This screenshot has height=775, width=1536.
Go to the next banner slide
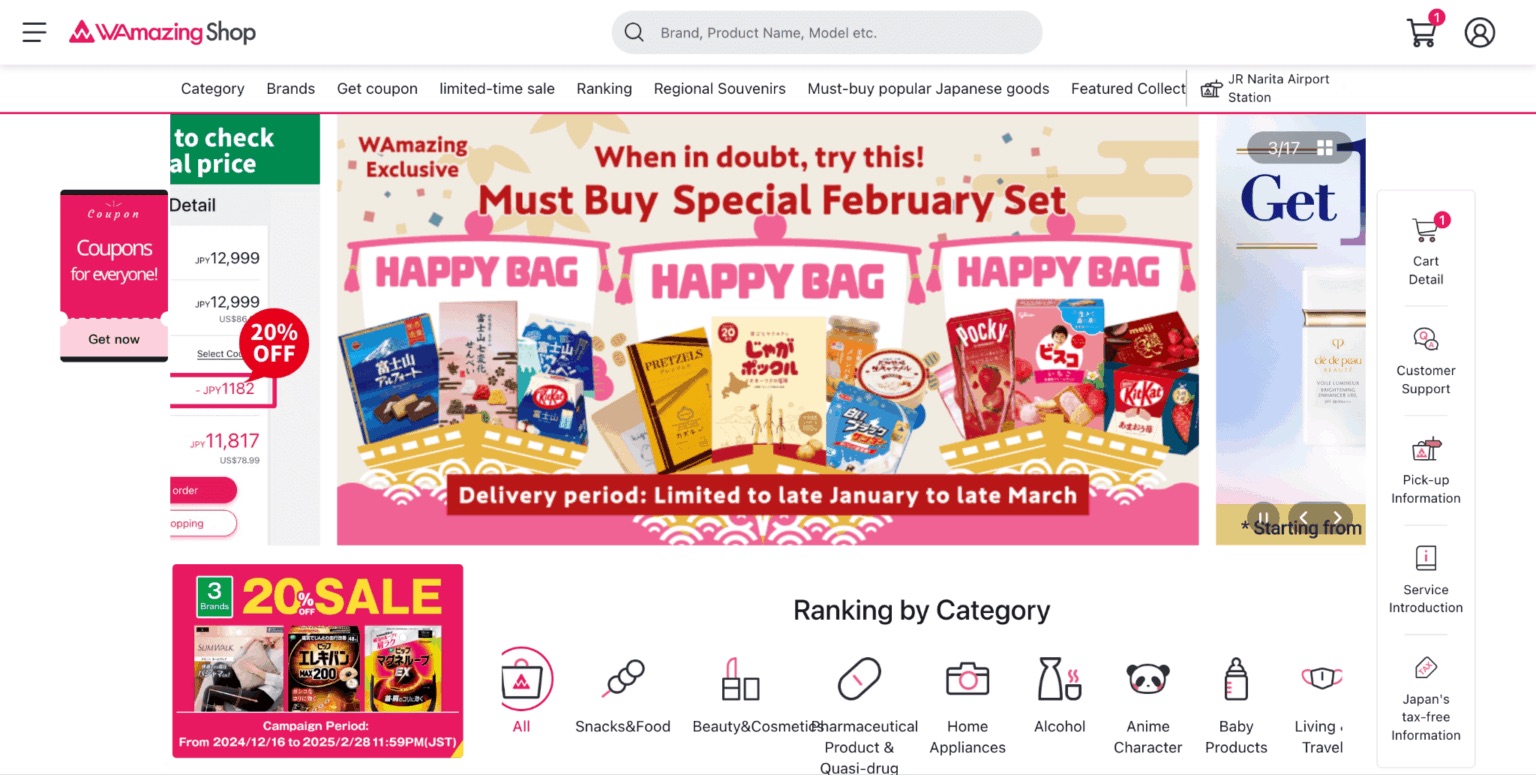coord(1337,518)
